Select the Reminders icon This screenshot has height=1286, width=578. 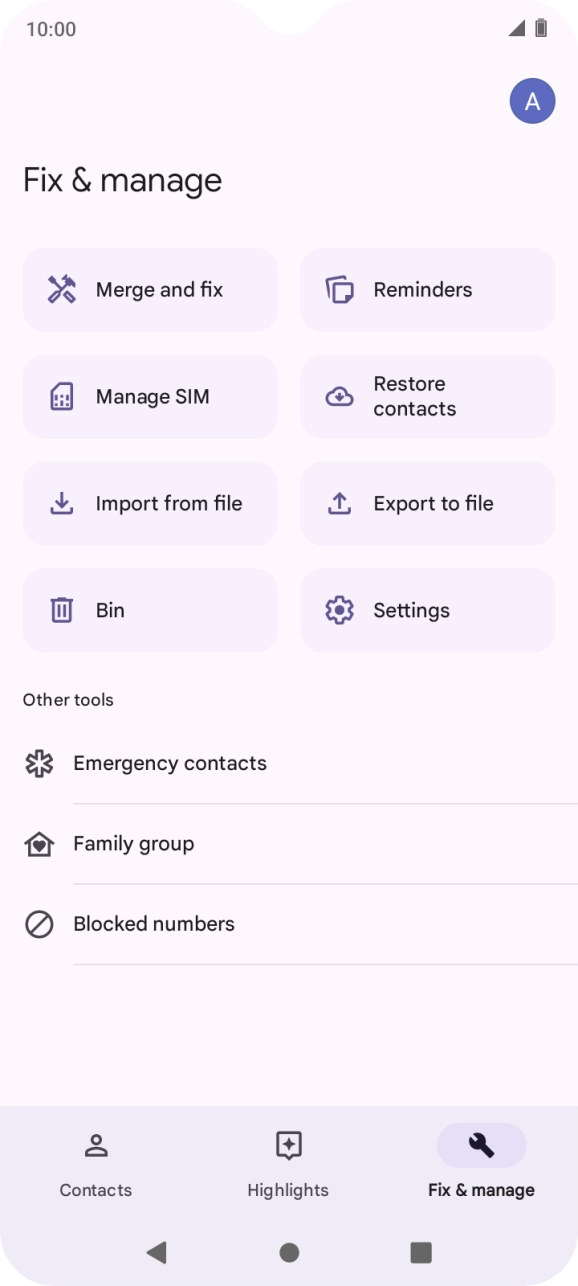pyautogui.click(x=338, y=289)
